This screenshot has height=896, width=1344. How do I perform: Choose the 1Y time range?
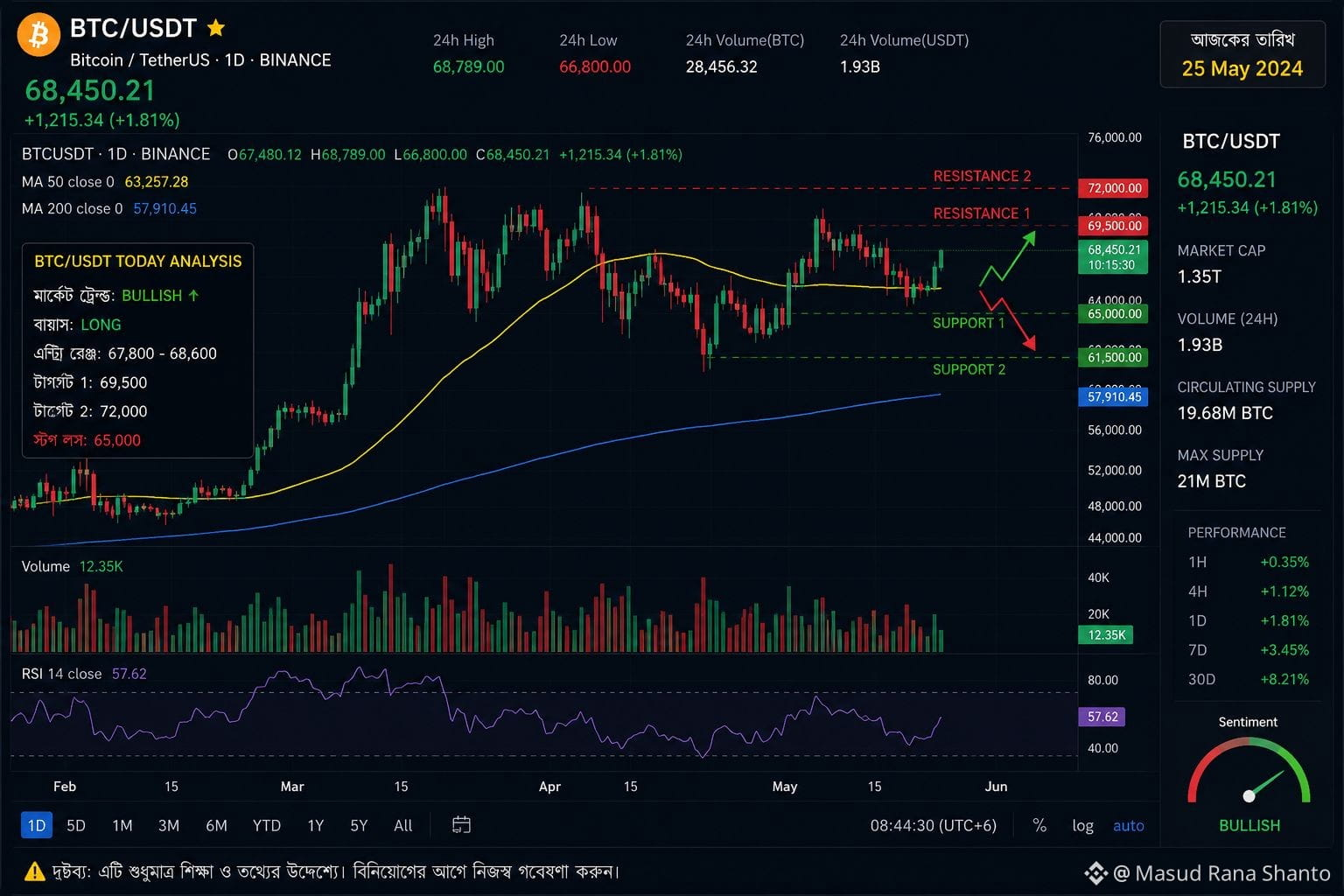316,825
